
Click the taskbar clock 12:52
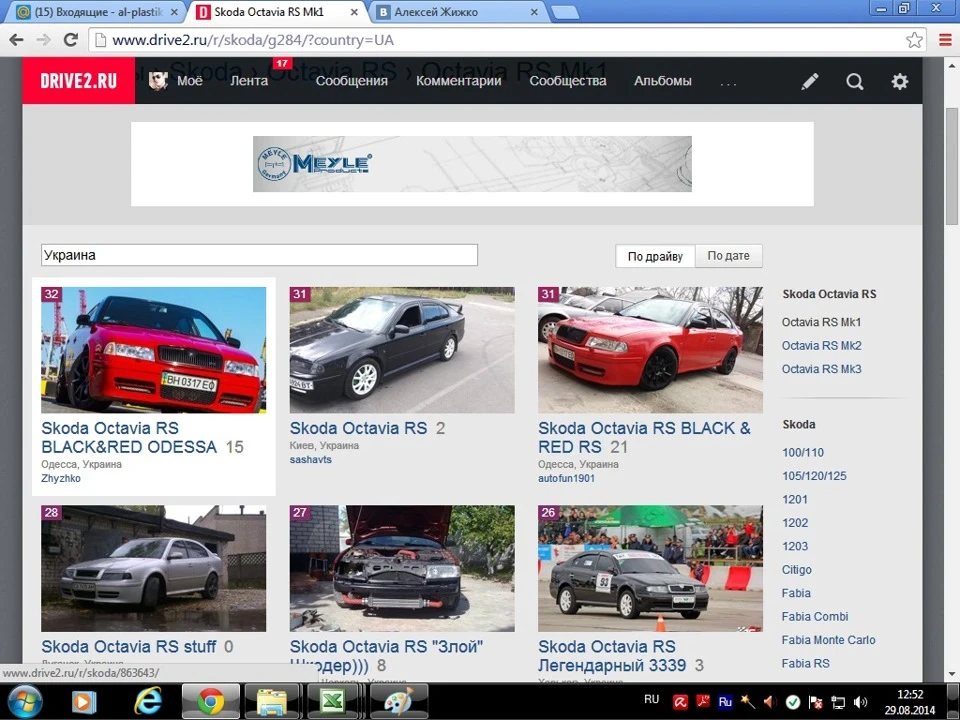[x=910, y=695]
